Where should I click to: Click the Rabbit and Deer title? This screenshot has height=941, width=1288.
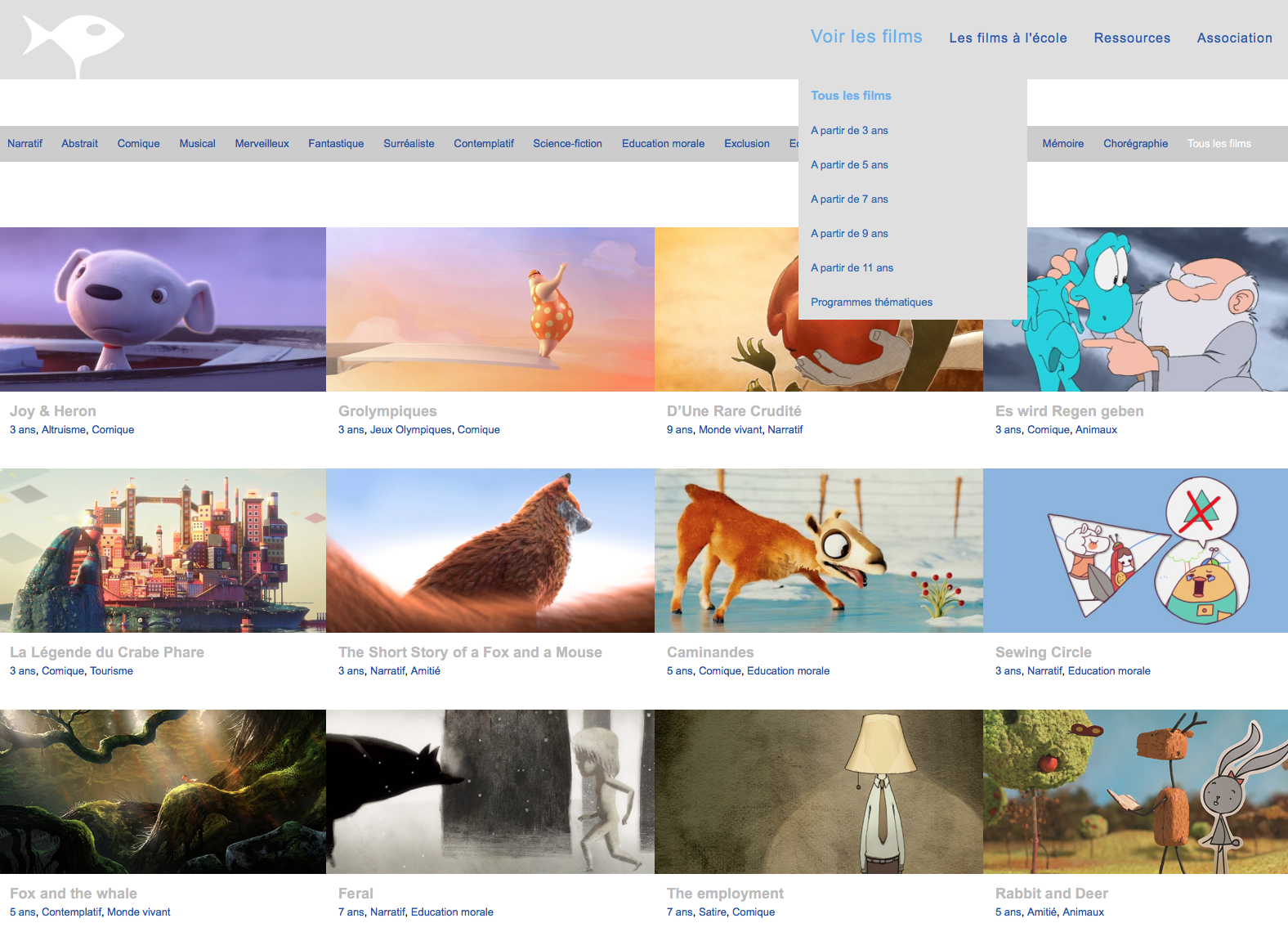point(1051,894)
